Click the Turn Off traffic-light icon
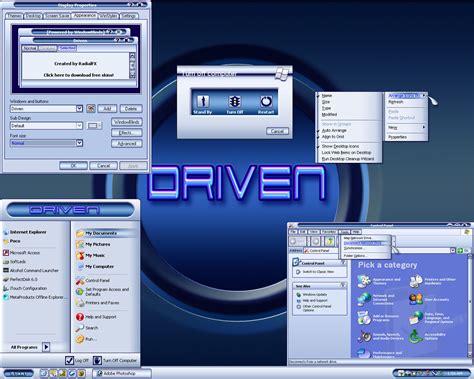This screenshot has width=474, height=379. coord(235,101)
